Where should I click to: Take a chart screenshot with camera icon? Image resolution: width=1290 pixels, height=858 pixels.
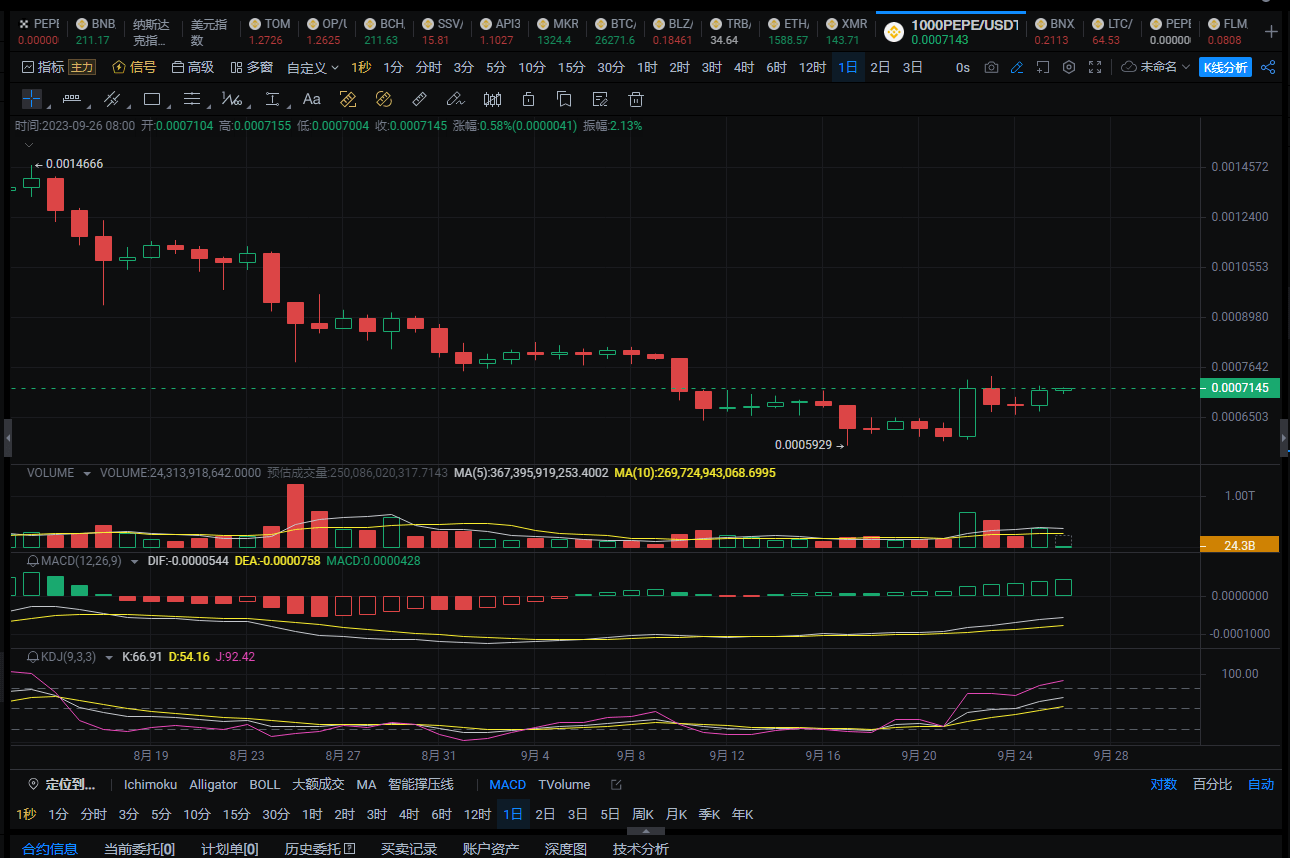[x=991, y=67]
